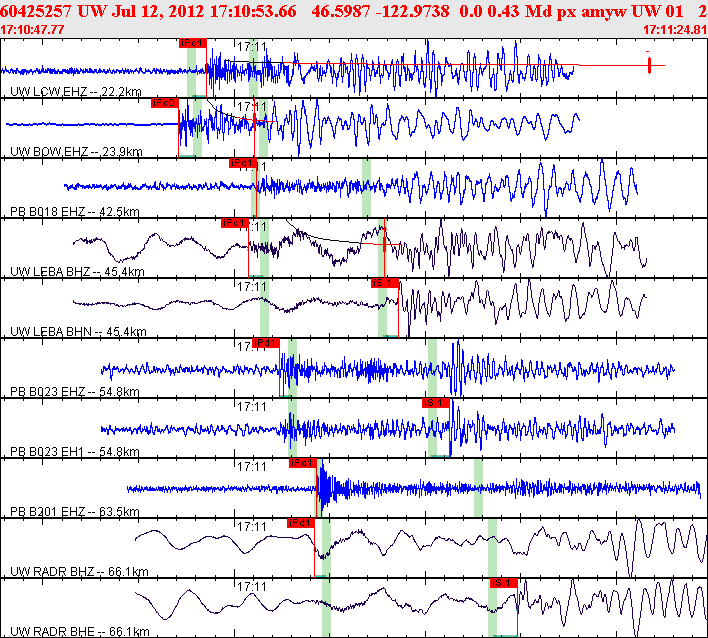Select the 'PB B023 EH1 -- 54.8km' label
Viewport: 708px width, 638px height.
75,452
